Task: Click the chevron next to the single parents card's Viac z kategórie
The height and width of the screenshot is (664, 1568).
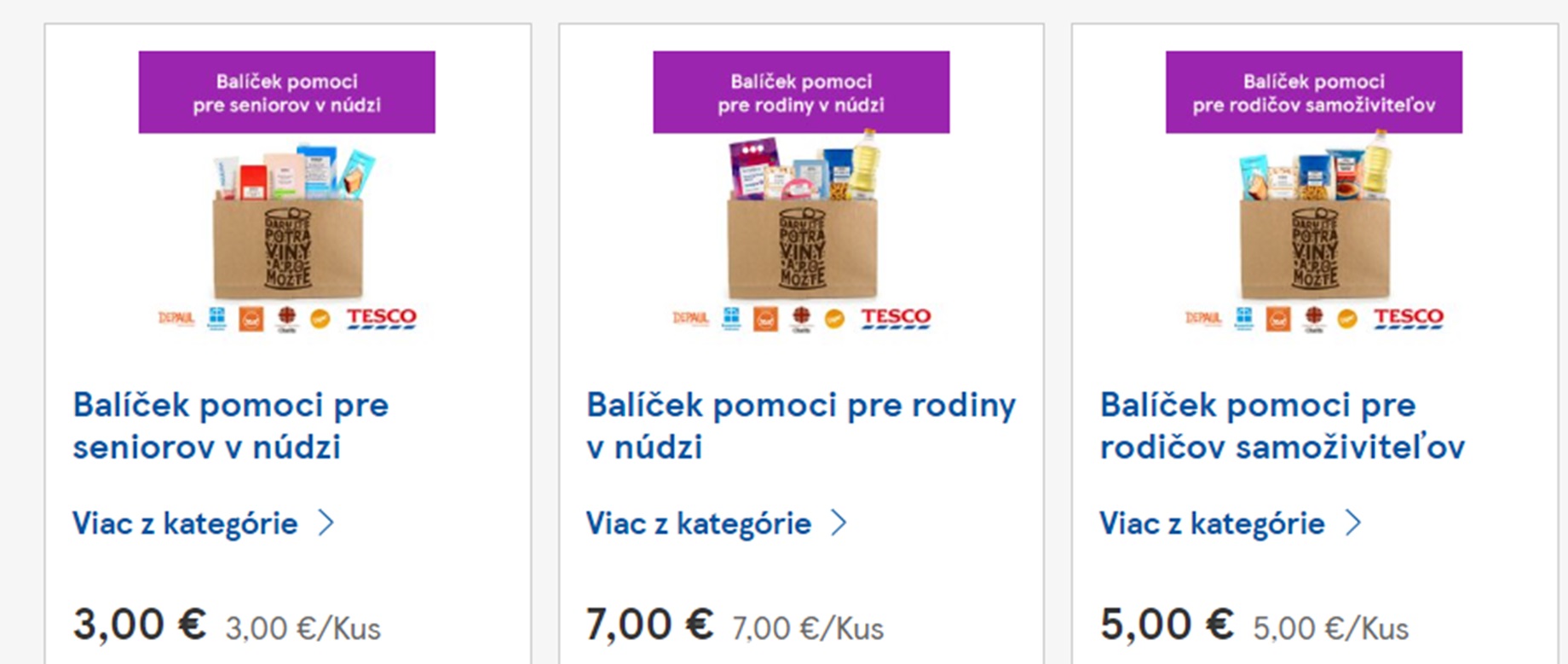Action: point(1353,523)
